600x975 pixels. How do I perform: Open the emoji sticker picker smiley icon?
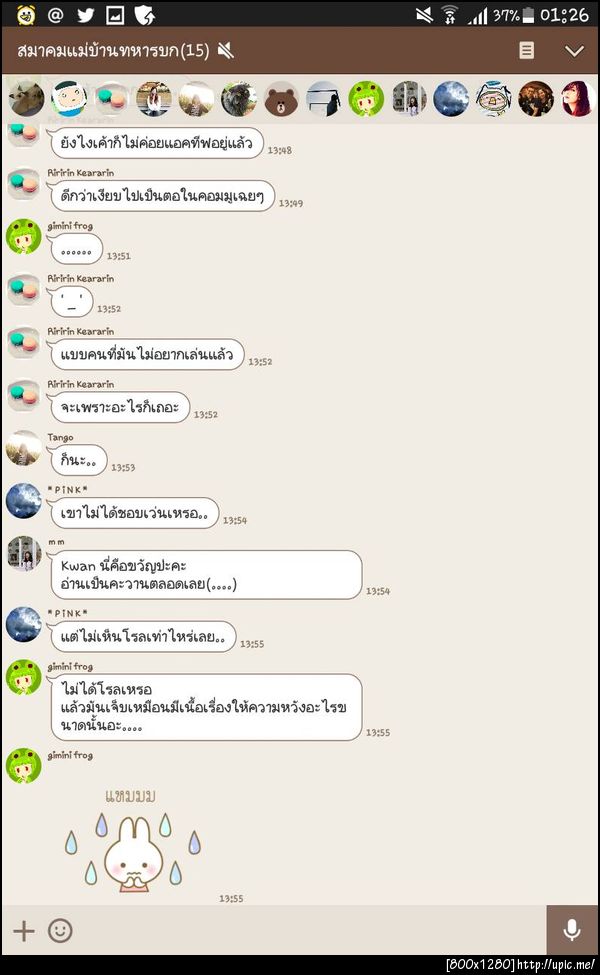60,931
